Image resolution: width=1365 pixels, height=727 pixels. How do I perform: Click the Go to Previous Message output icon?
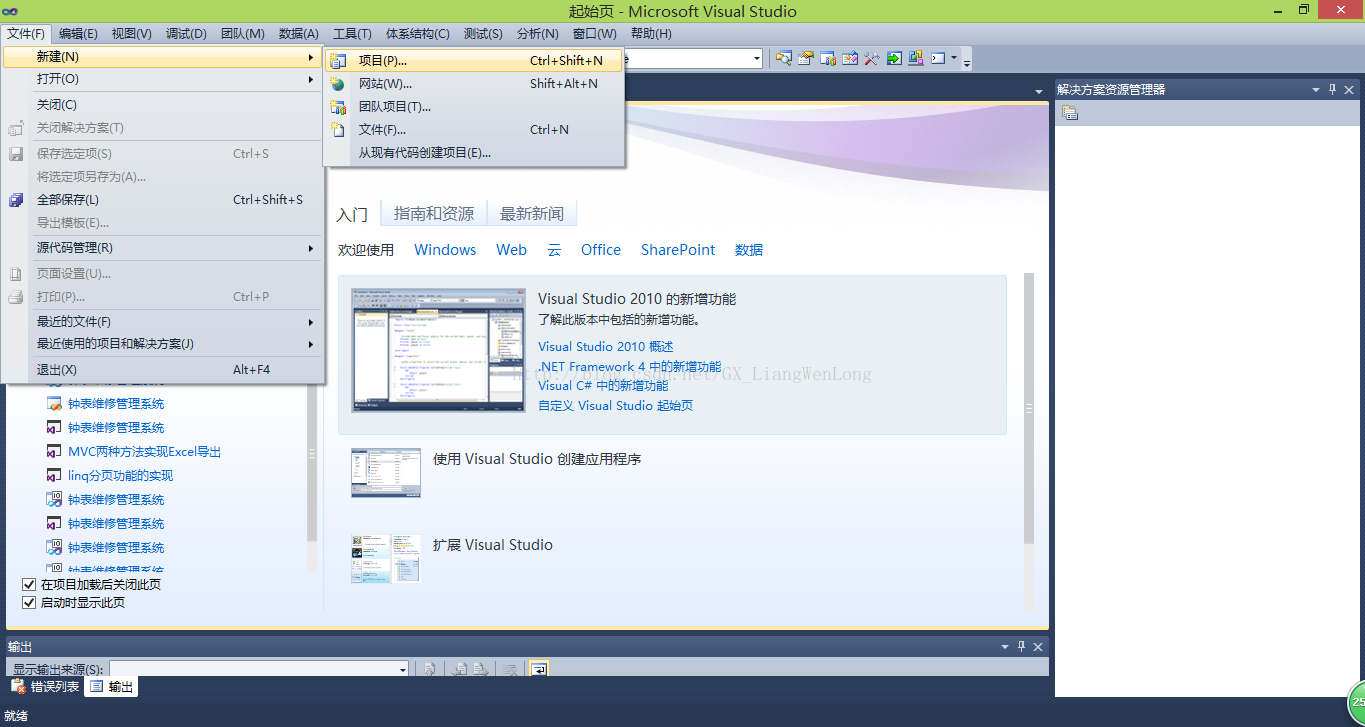click(459, 669)
